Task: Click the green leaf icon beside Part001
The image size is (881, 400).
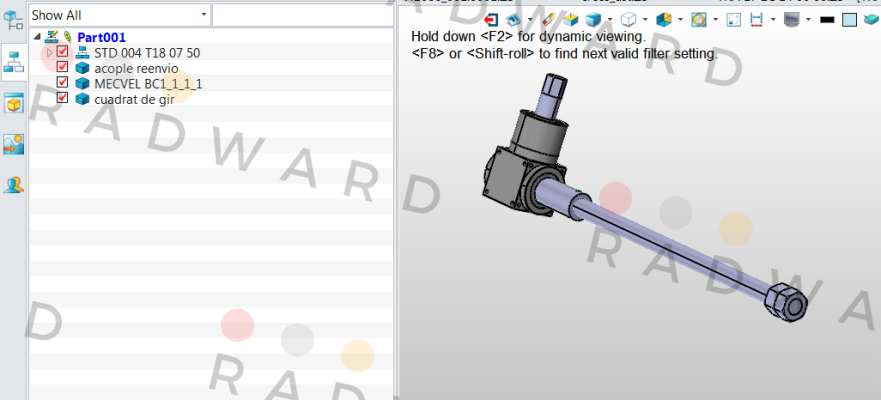Action: [x=68, y=37]
